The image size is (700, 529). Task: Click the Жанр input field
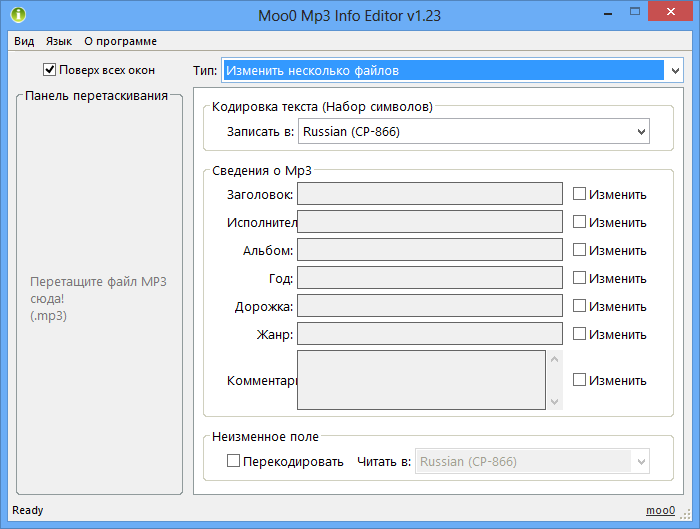coord(430,334)
